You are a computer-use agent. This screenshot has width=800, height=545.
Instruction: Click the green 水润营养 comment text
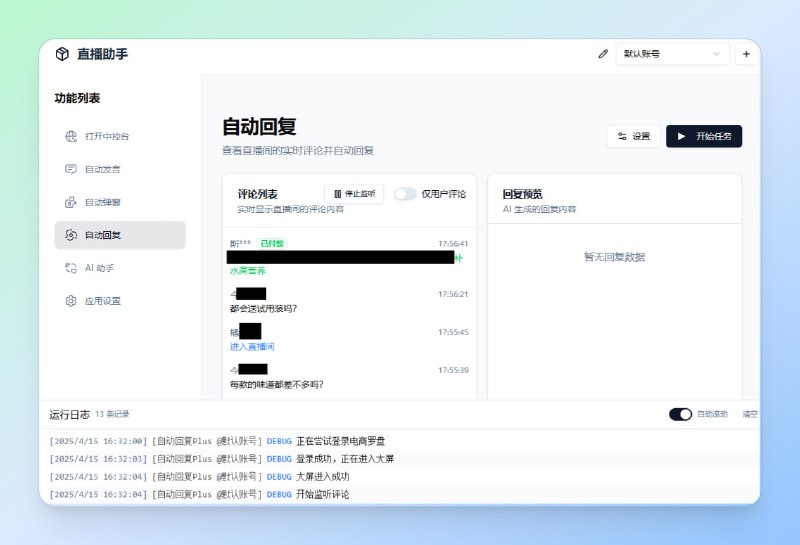tap(247, 270)
